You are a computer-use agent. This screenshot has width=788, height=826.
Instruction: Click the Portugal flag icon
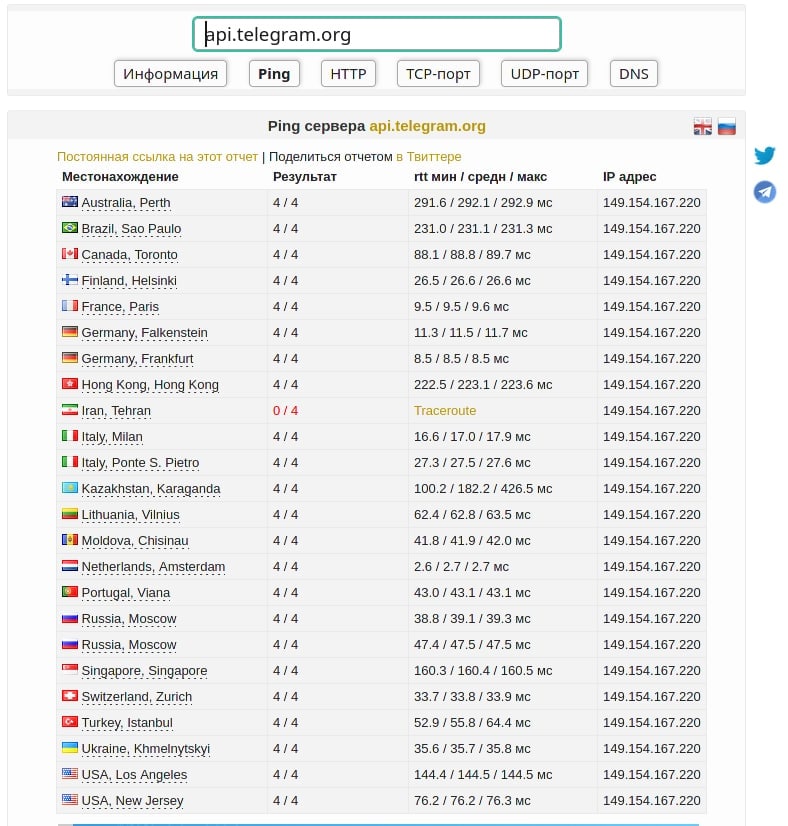70,592
